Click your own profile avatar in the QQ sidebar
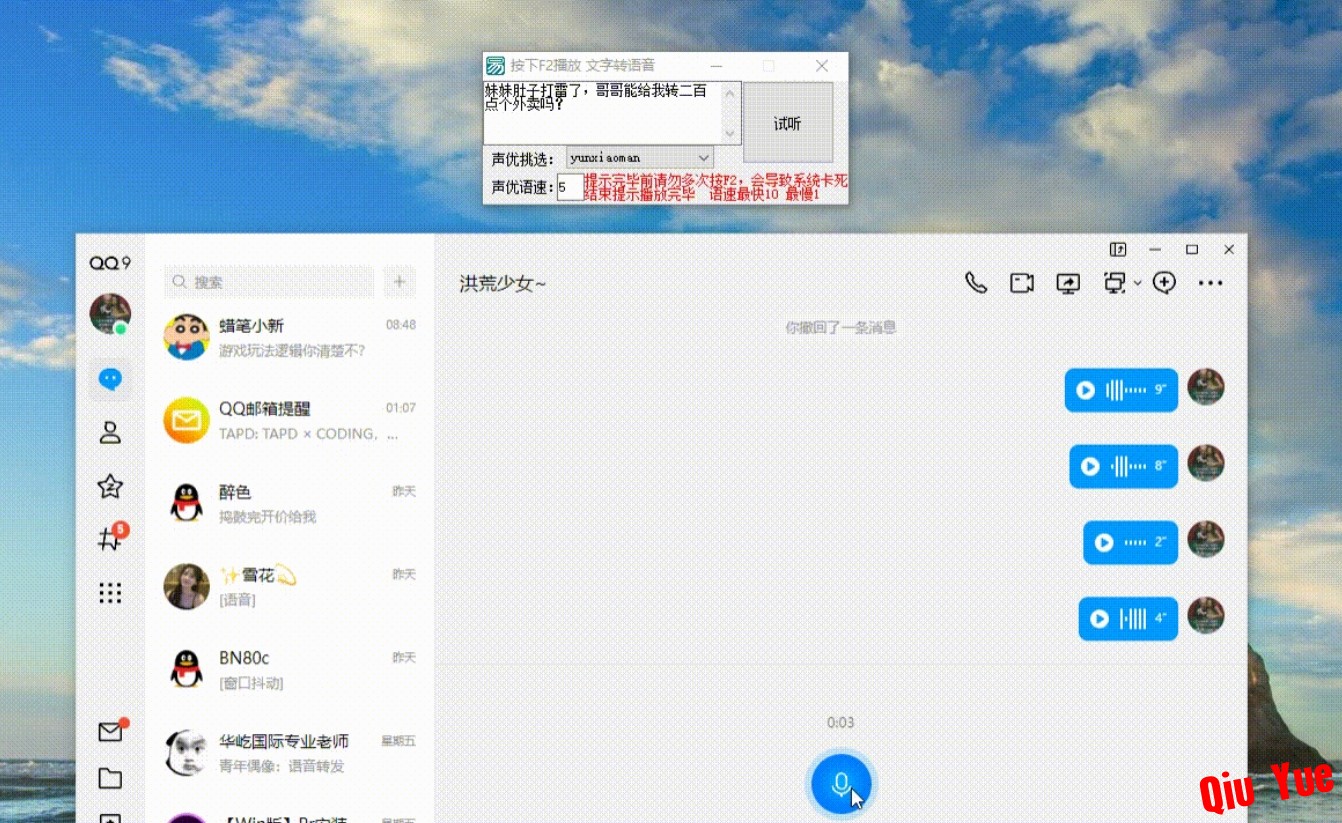 (x=110, y=314)
